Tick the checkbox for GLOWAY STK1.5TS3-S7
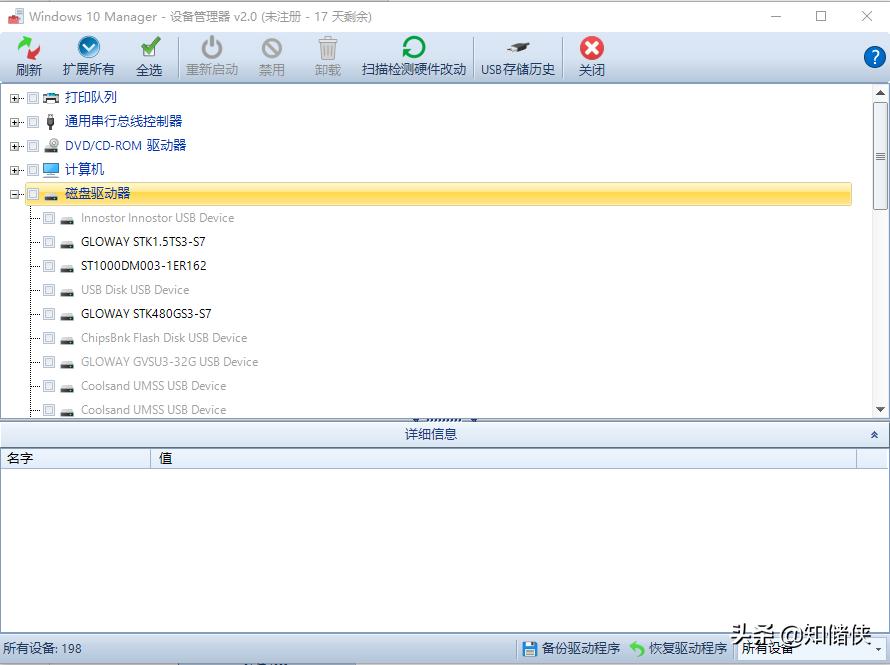The image size is (890, 665). 49,242
